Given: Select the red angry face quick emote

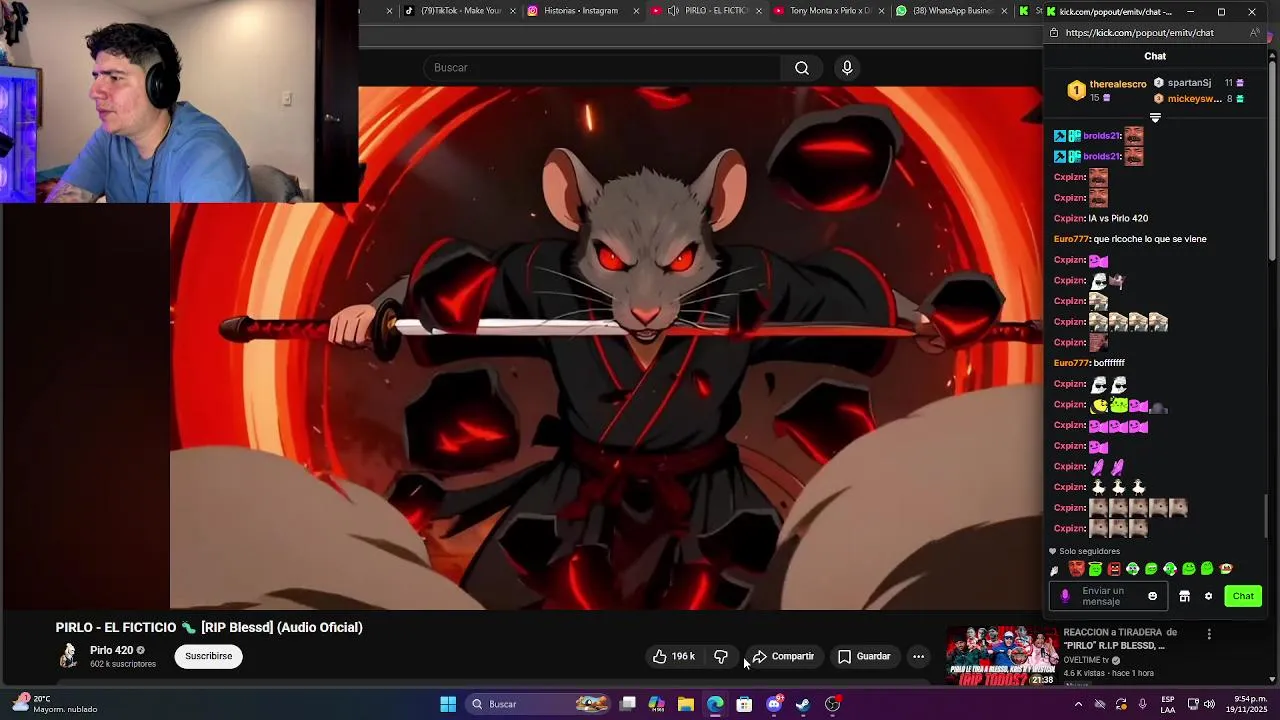Looking at the screenshot, I should click(x=1115, y=569).
